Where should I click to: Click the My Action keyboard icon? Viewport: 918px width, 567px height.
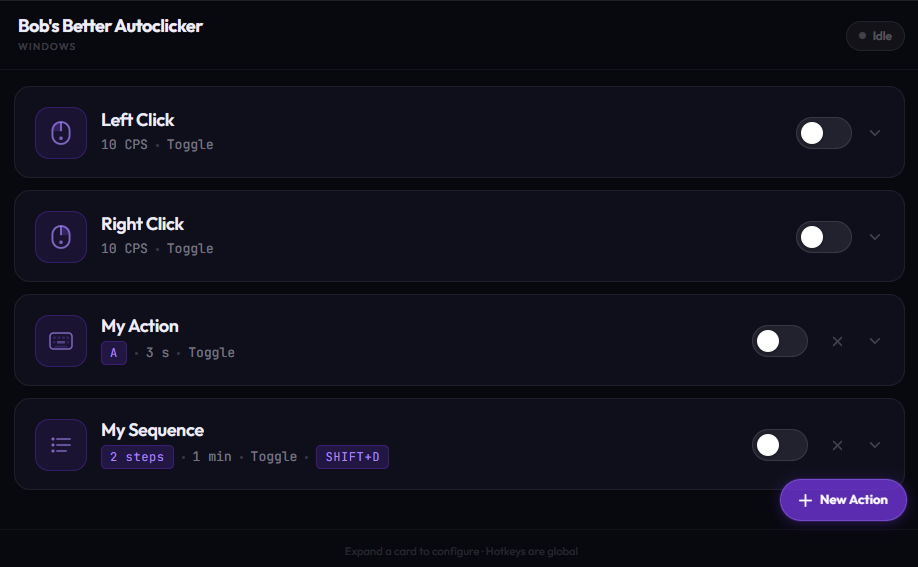(x=61, y=341)
